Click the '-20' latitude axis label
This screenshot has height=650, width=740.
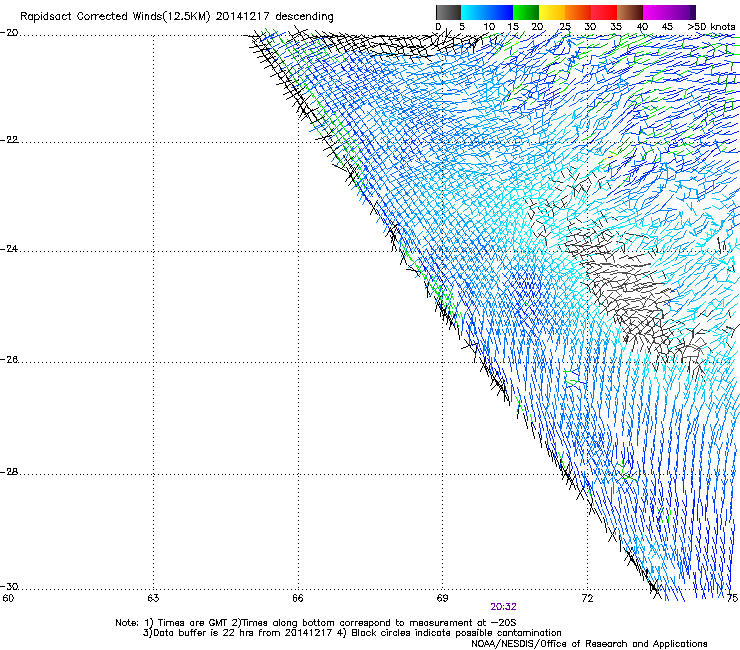coord(9,33)
